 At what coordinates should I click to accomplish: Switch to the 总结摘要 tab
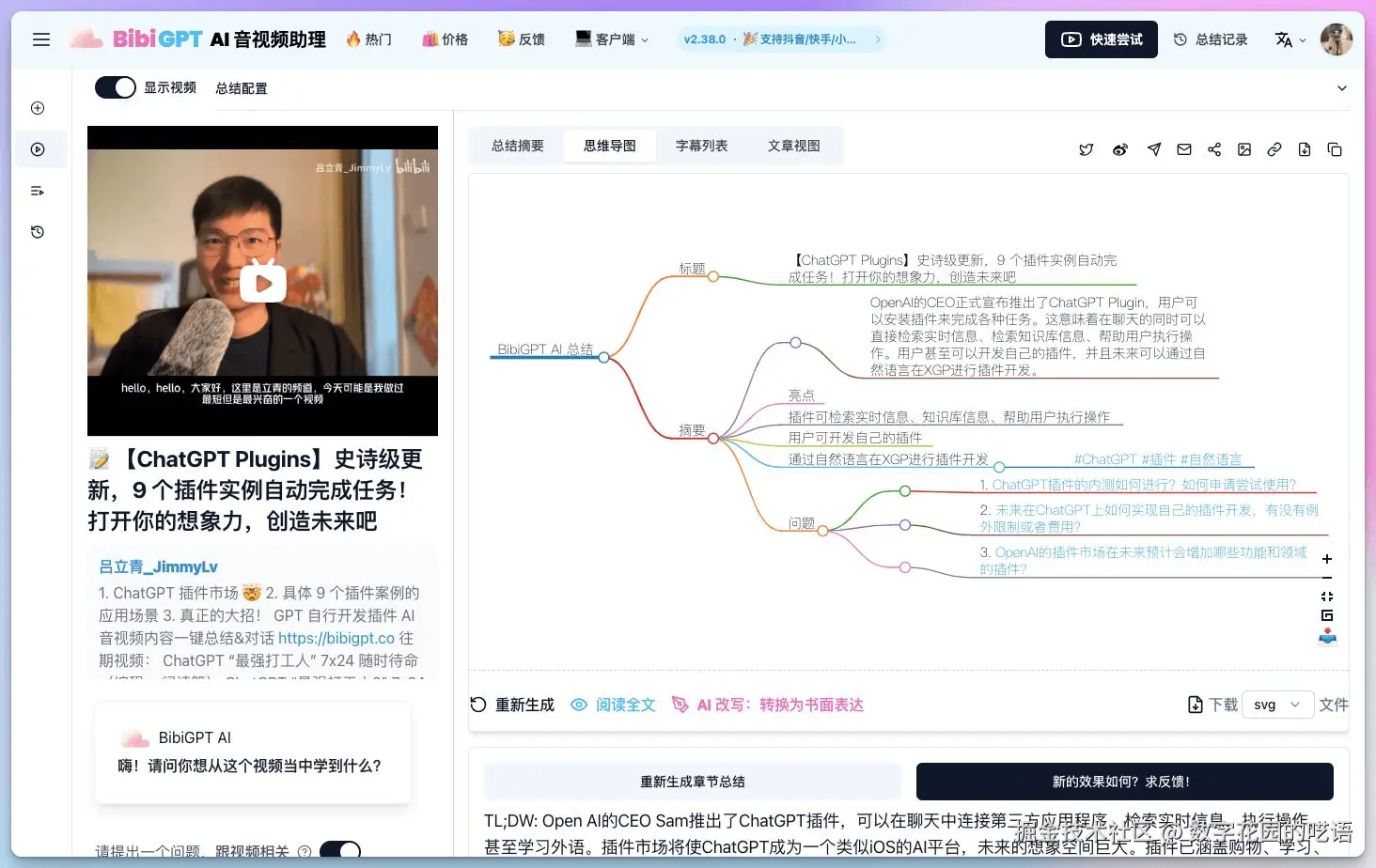tap(518, 146)
